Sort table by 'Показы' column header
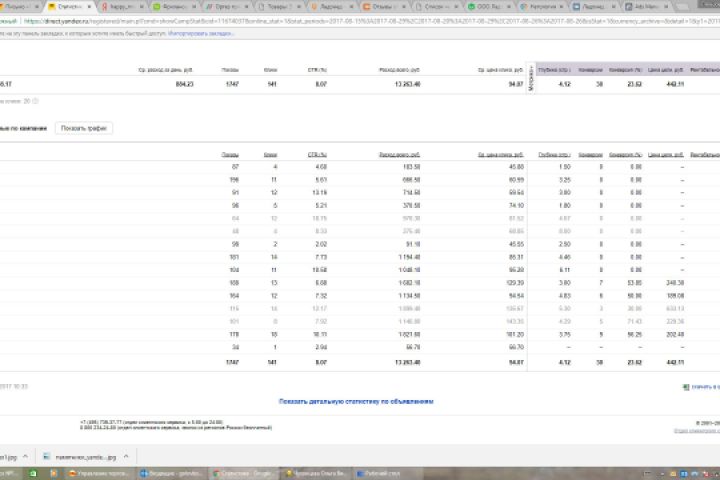The height and width of the screenshot is (480, 720). 230,154
